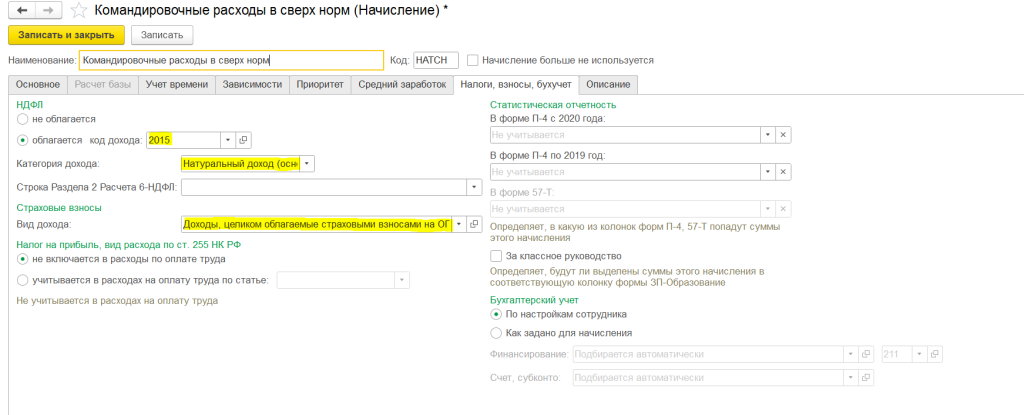
Task: Open the 'Описание' tab
Action: pyautogui.click(x=607, y=85)
